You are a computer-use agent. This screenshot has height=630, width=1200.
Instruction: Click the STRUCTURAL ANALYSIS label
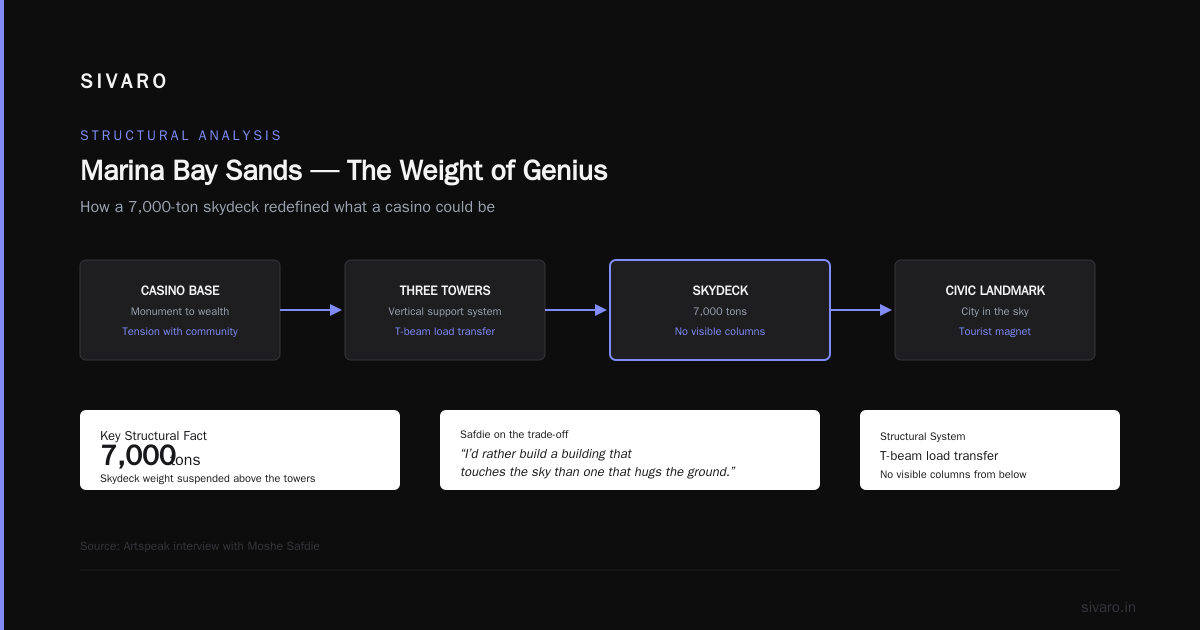point(181,135)
